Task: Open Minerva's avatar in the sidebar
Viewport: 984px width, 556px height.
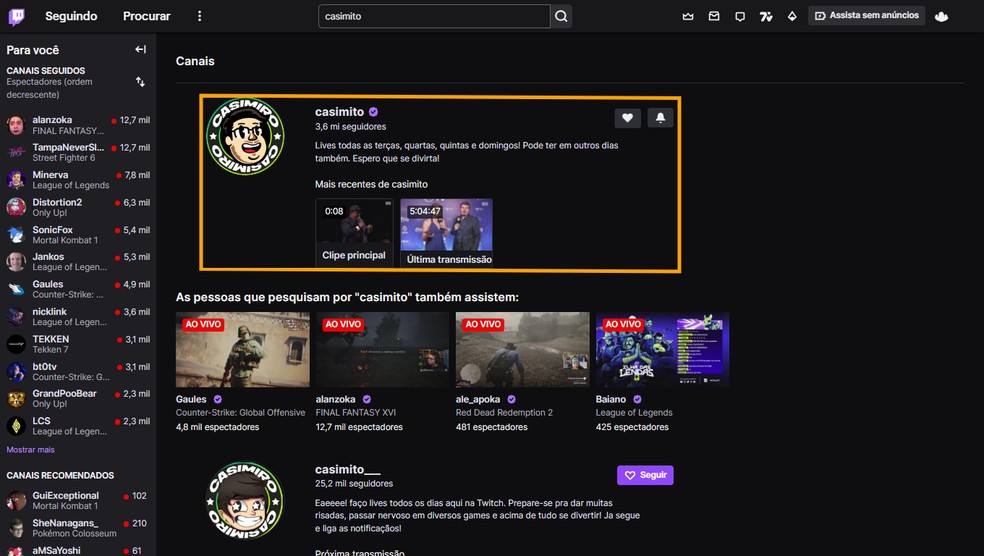Action: 16,179
